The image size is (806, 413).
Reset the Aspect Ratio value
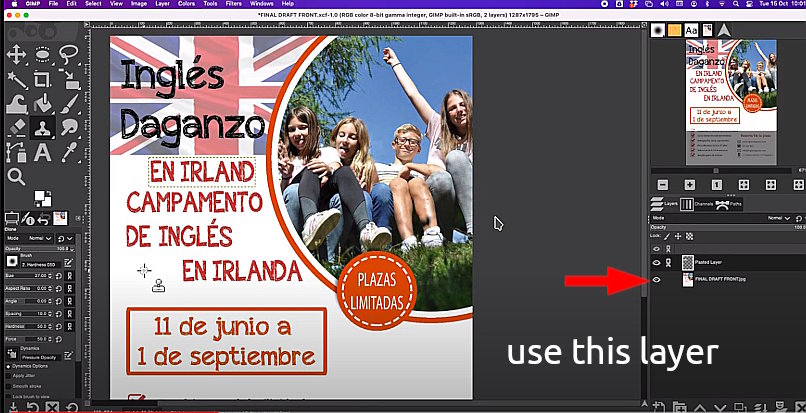point(59,289)
